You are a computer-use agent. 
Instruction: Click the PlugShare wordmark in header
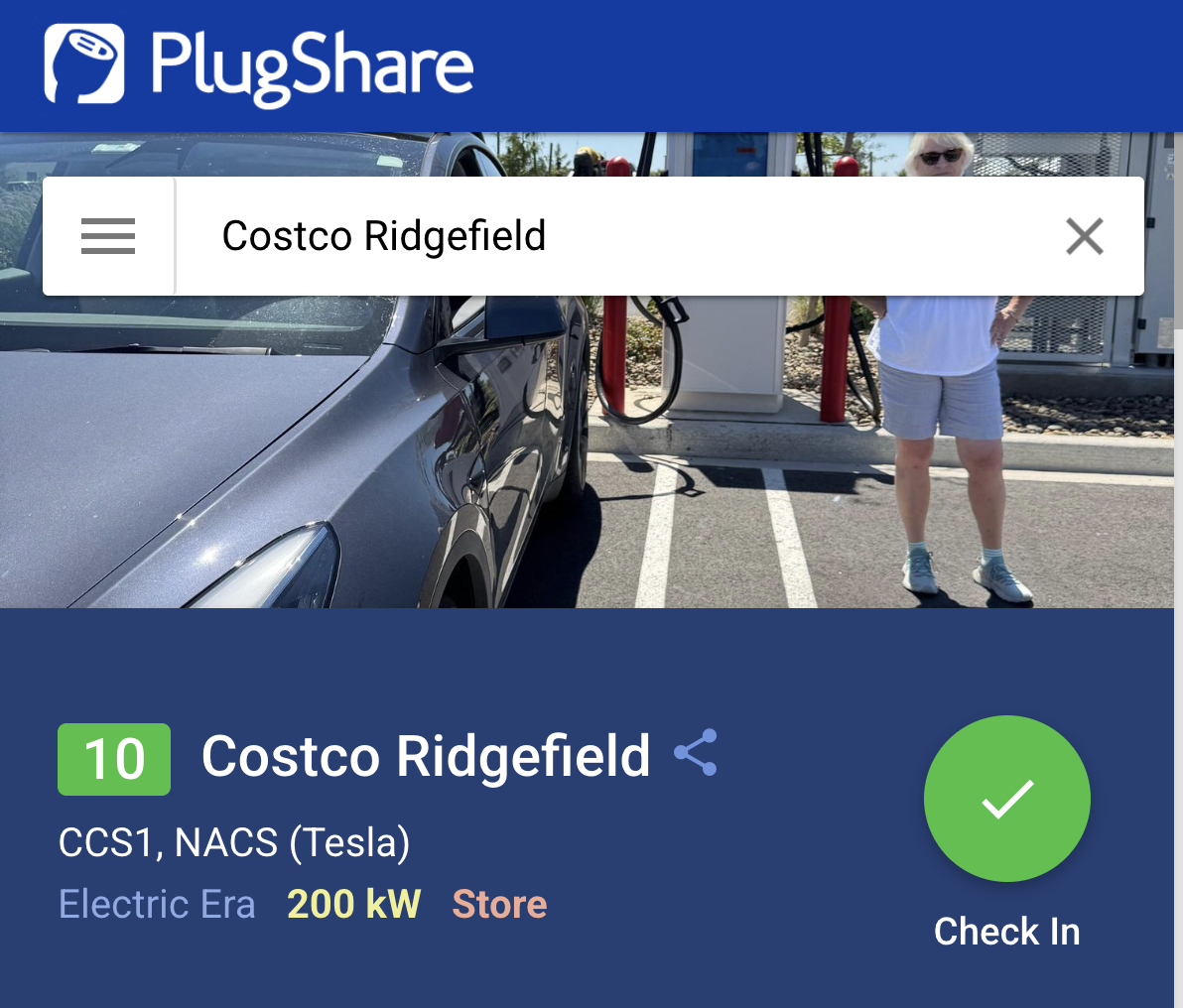point(312,66)
